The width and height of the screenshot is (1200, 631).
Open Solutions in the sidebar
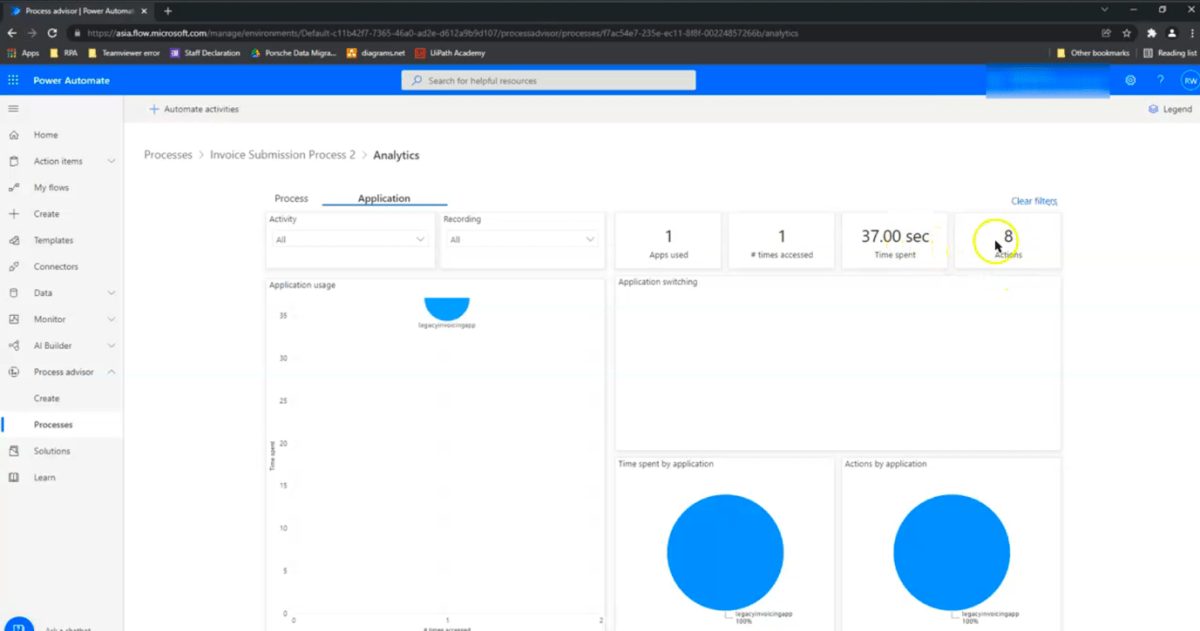tap(52, 451)
